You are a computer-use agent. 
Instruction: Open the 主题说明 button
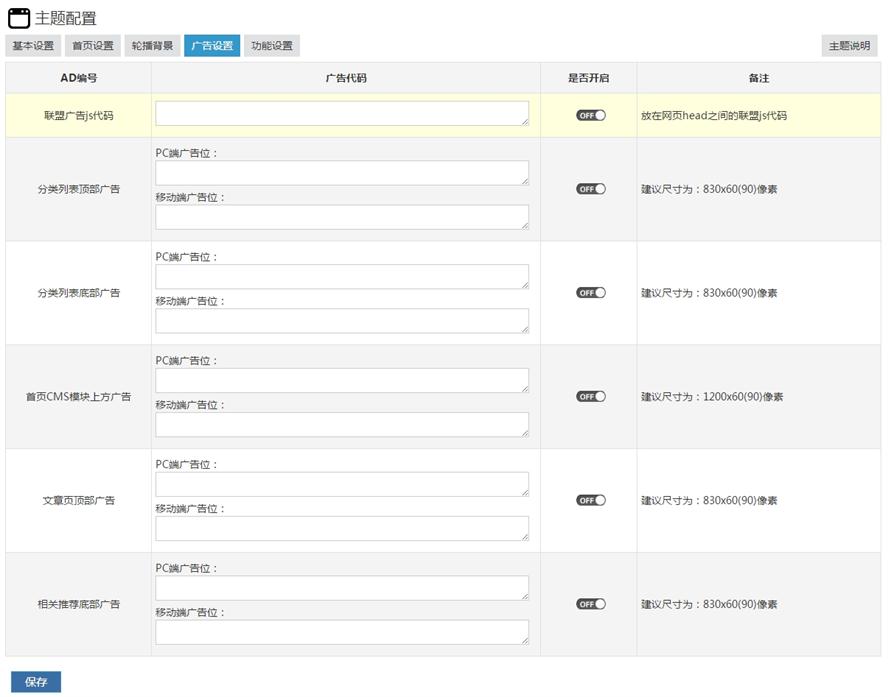tap(849, 46)
